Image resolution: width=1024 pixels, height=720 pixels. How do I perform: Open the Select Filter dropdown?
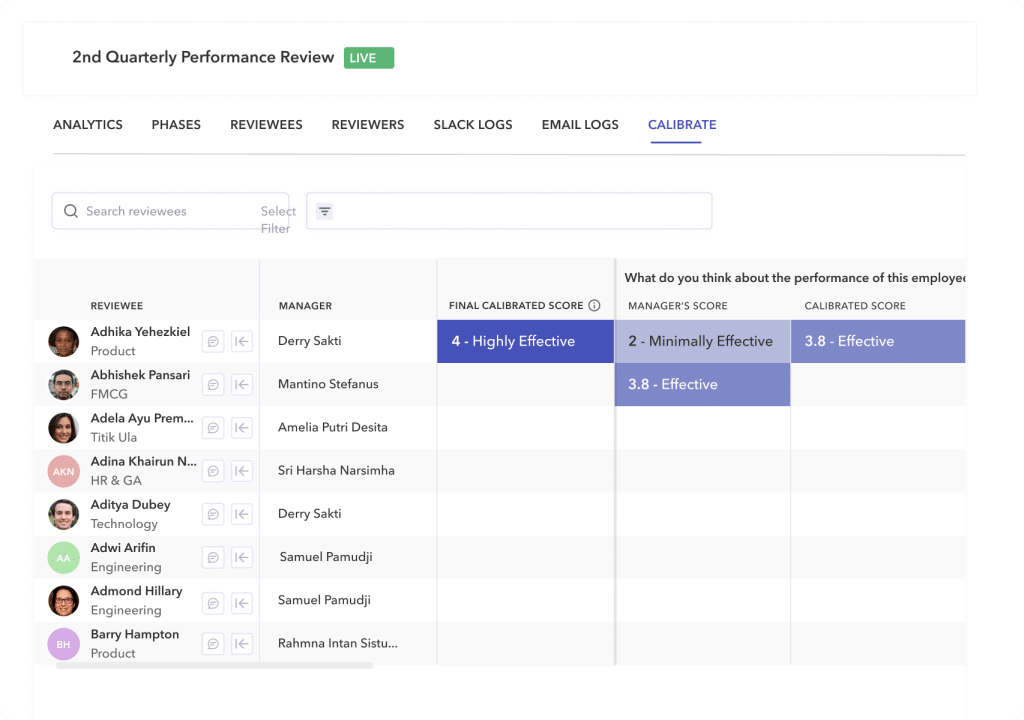pos(278,220)
